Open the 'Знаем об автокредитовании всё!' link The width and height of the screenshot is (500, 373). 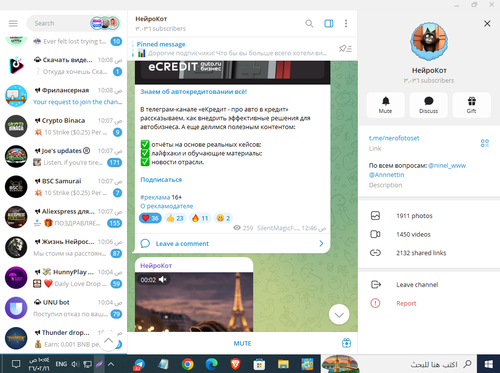(x=194, y=92)
